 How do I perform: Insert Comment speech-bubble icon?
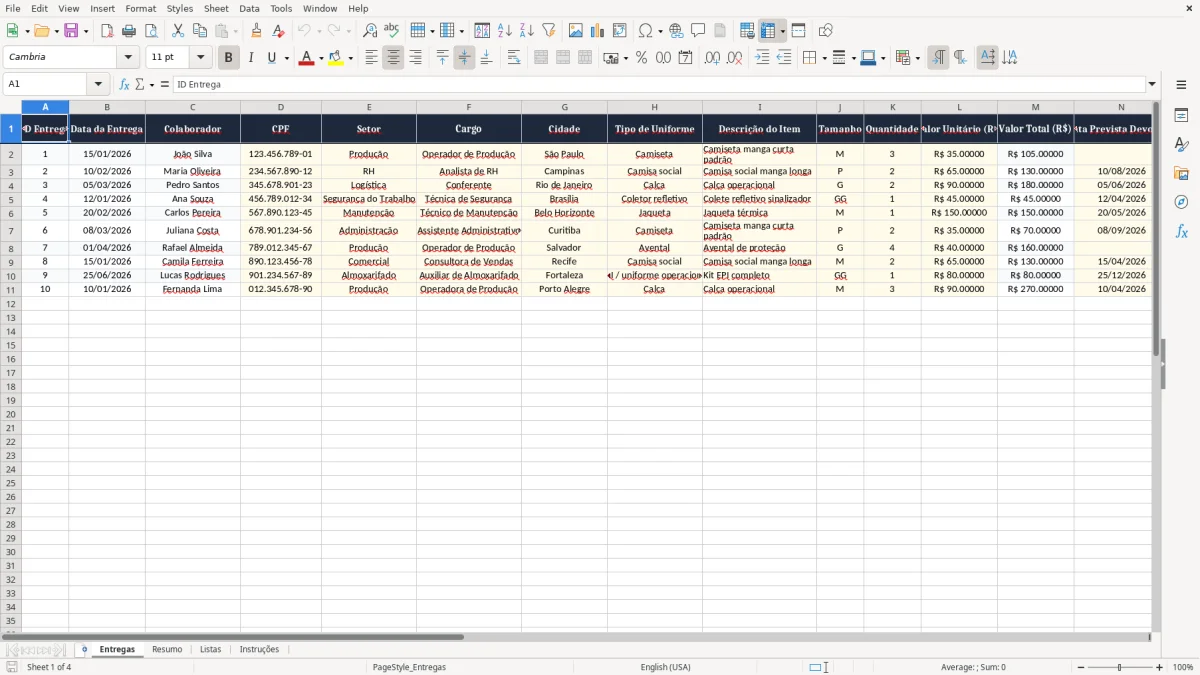[x=698, y=31]
